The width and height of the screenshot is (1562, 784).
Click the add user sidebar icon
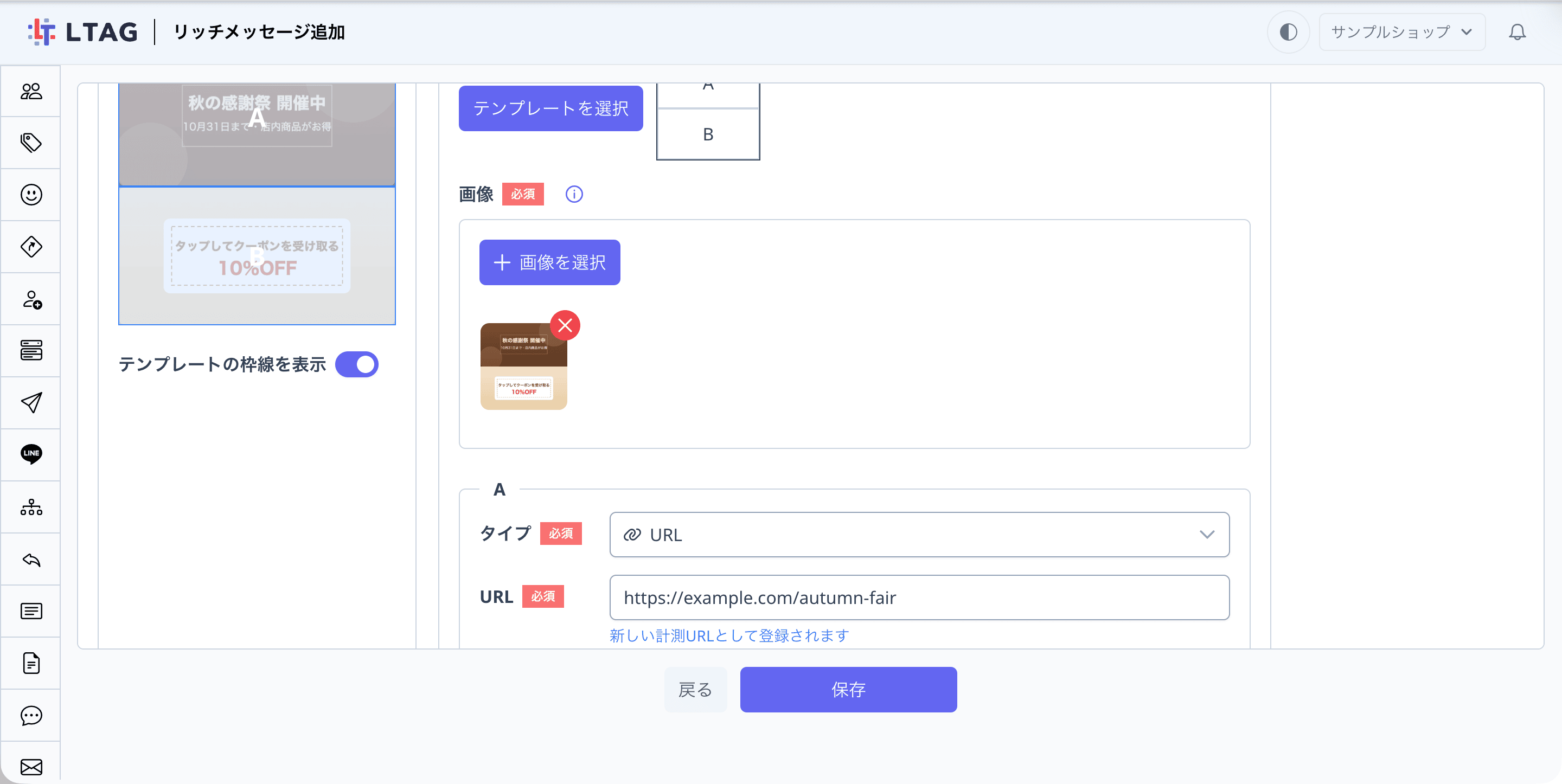(x=31, y=299)
